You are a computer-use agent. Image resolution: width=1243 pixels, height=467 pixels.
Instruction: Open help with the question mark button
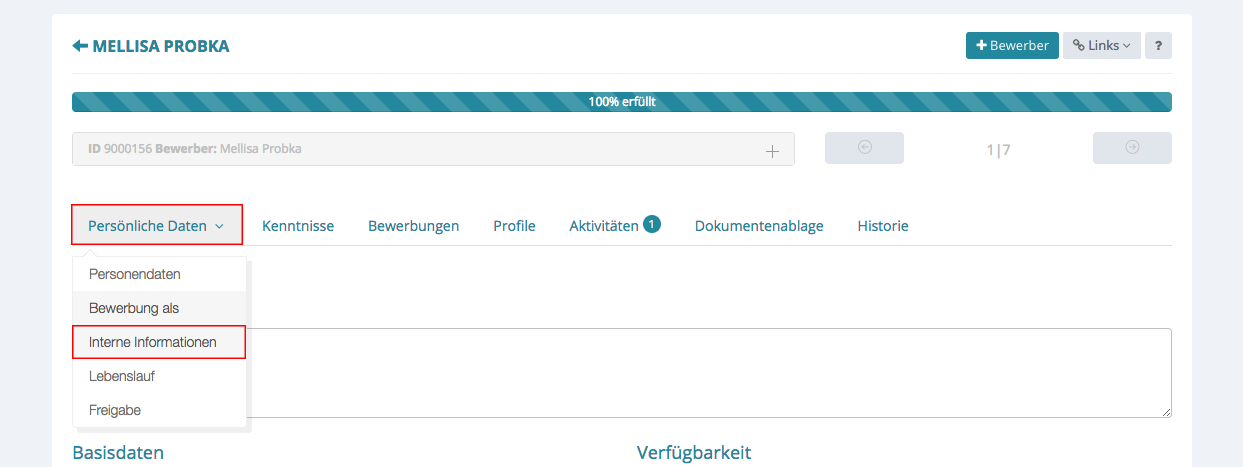coord(1158,46)
